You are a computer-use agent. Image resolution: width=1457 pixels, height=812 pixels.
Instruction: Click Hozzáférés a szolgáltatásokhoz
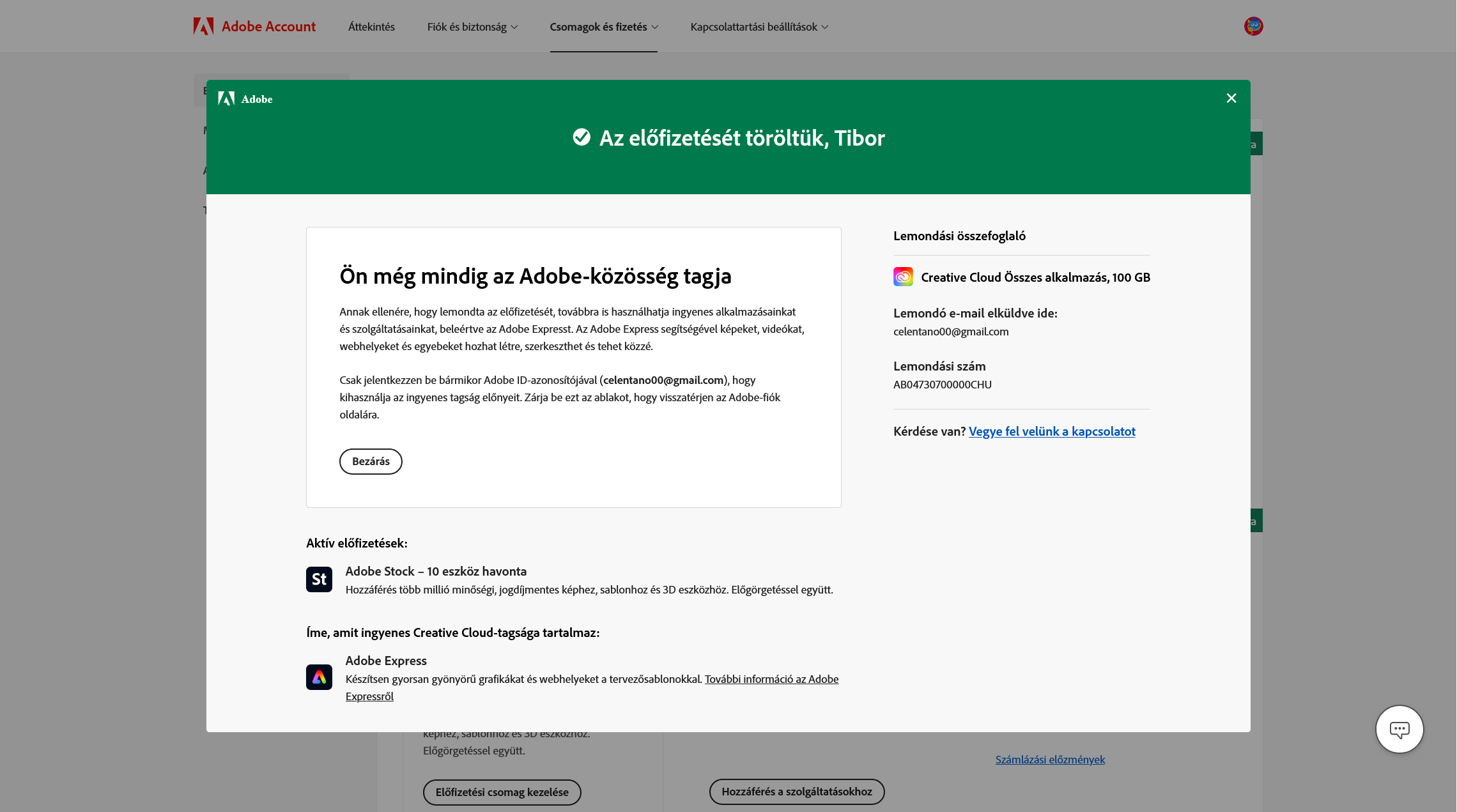[796, 792]
